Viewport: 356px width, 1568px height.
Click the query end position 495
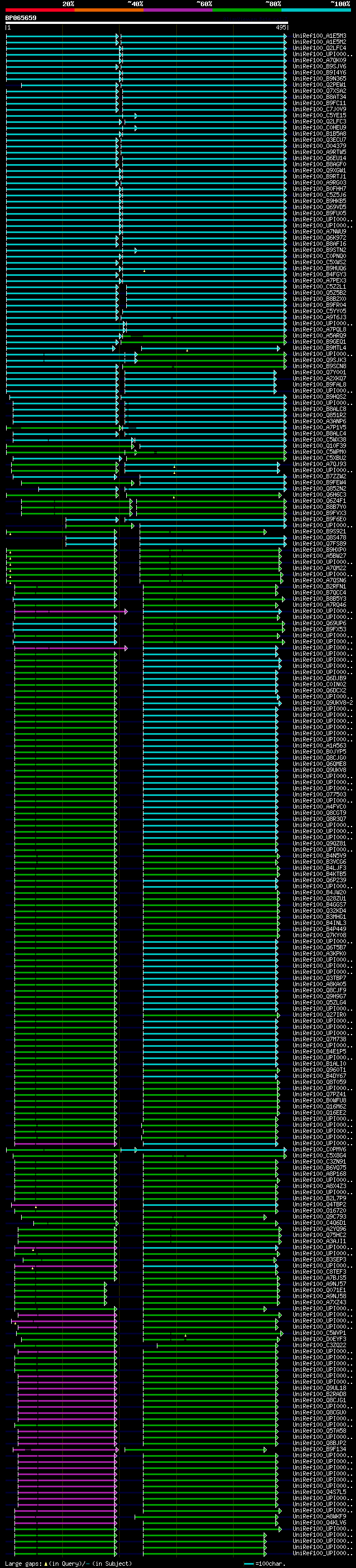point(280,27)
